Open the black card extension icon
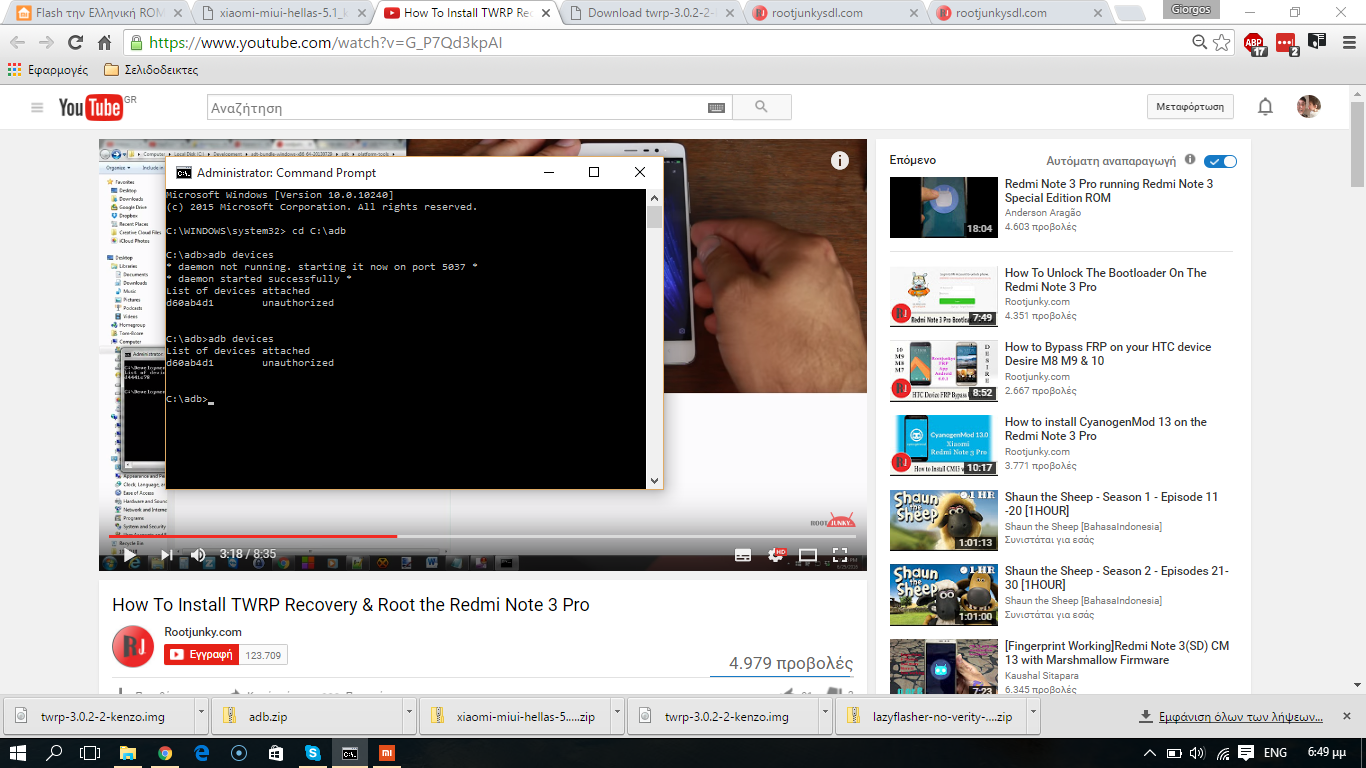The image size is (1366, 768). point(1316,42)
